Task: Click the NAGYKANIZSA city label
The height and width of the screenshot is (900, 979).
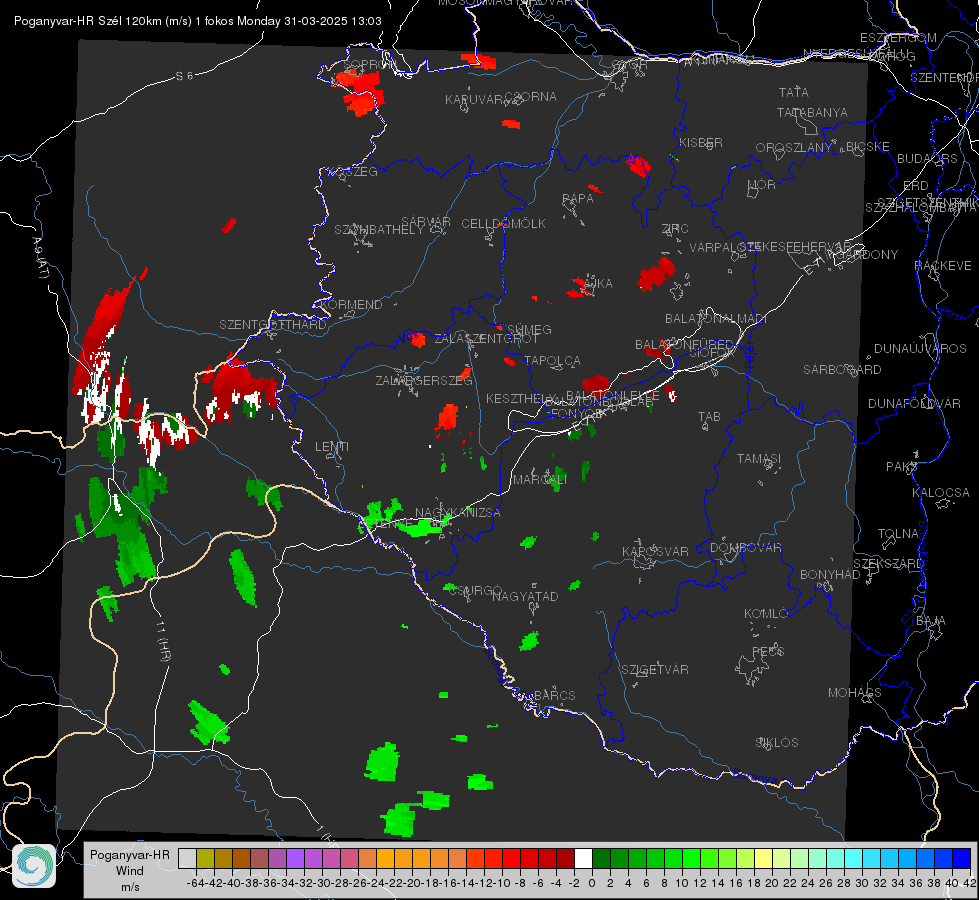Action: (458, 513)
